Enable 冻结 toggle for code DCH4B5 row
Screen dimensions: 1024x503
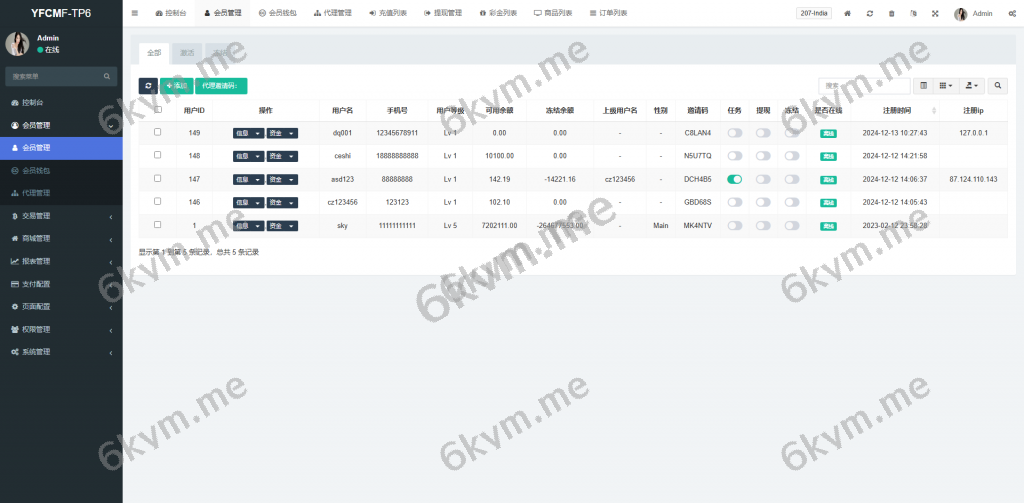[x=792, y=179]
